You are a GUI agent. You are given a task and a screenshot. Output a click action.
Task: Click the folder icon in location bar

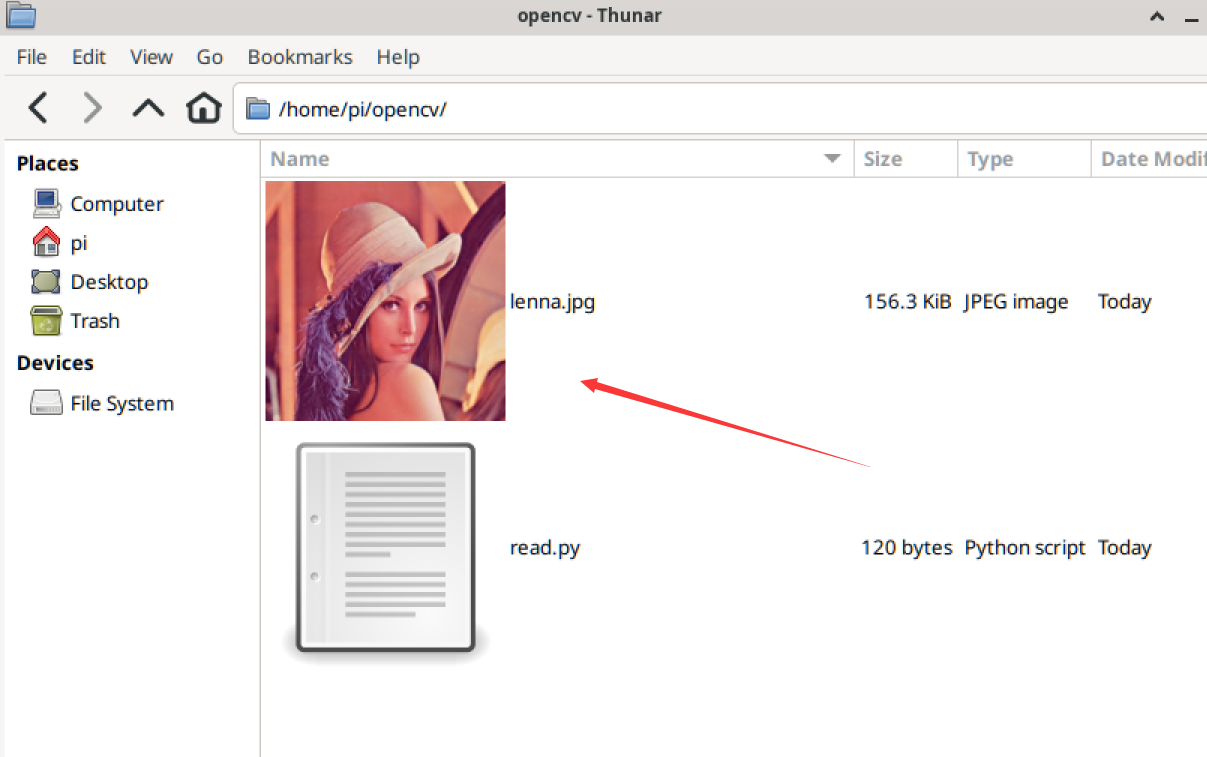[258, 109]
